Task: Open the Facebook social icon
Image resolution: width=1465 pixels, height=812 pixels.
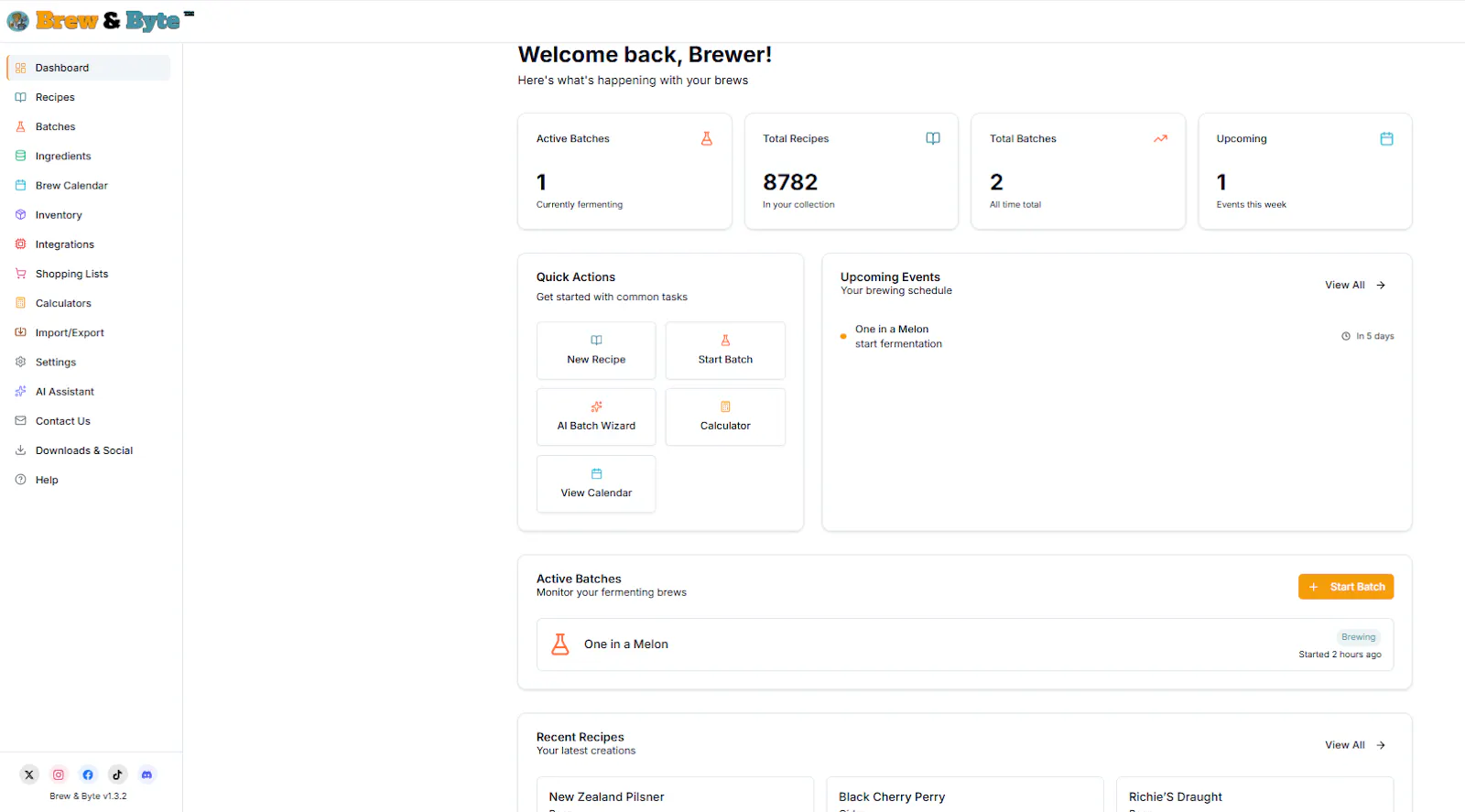Action: pos(88,774)
